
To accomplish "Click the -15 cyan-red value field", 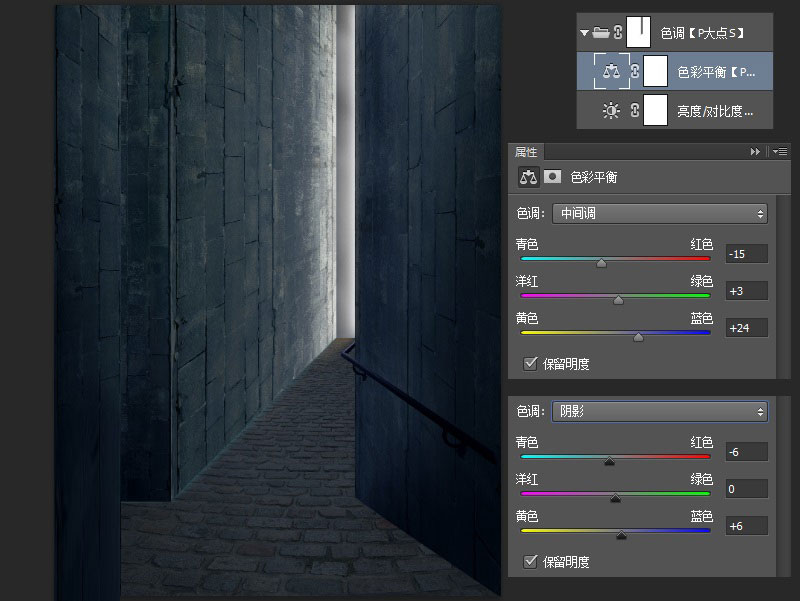I will pos(746,254).
